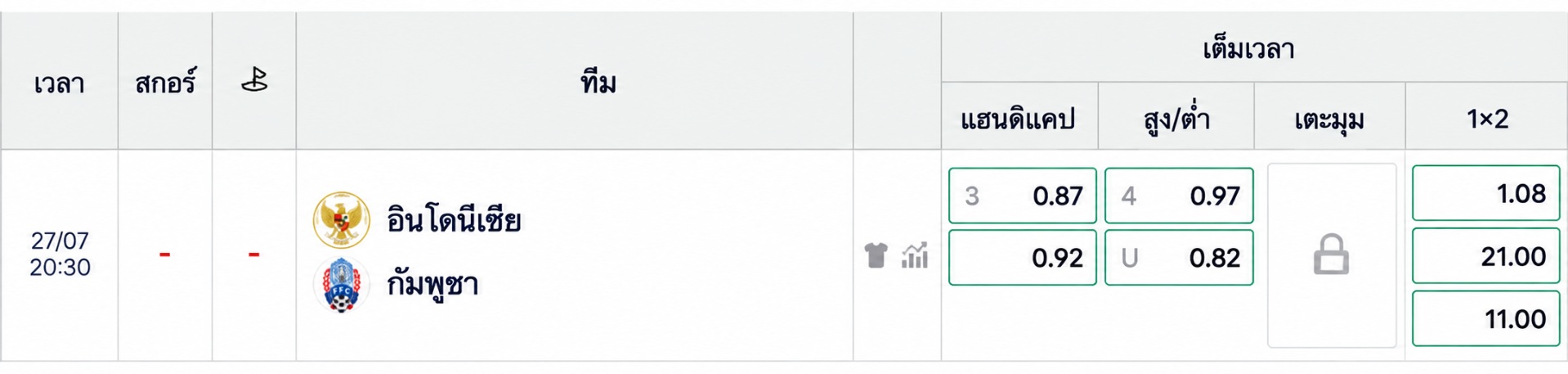Viewport: 1568px width, 374px height.
Task: Click the สูง/ต่ำ column header
Action: (x=1176, y=119)
